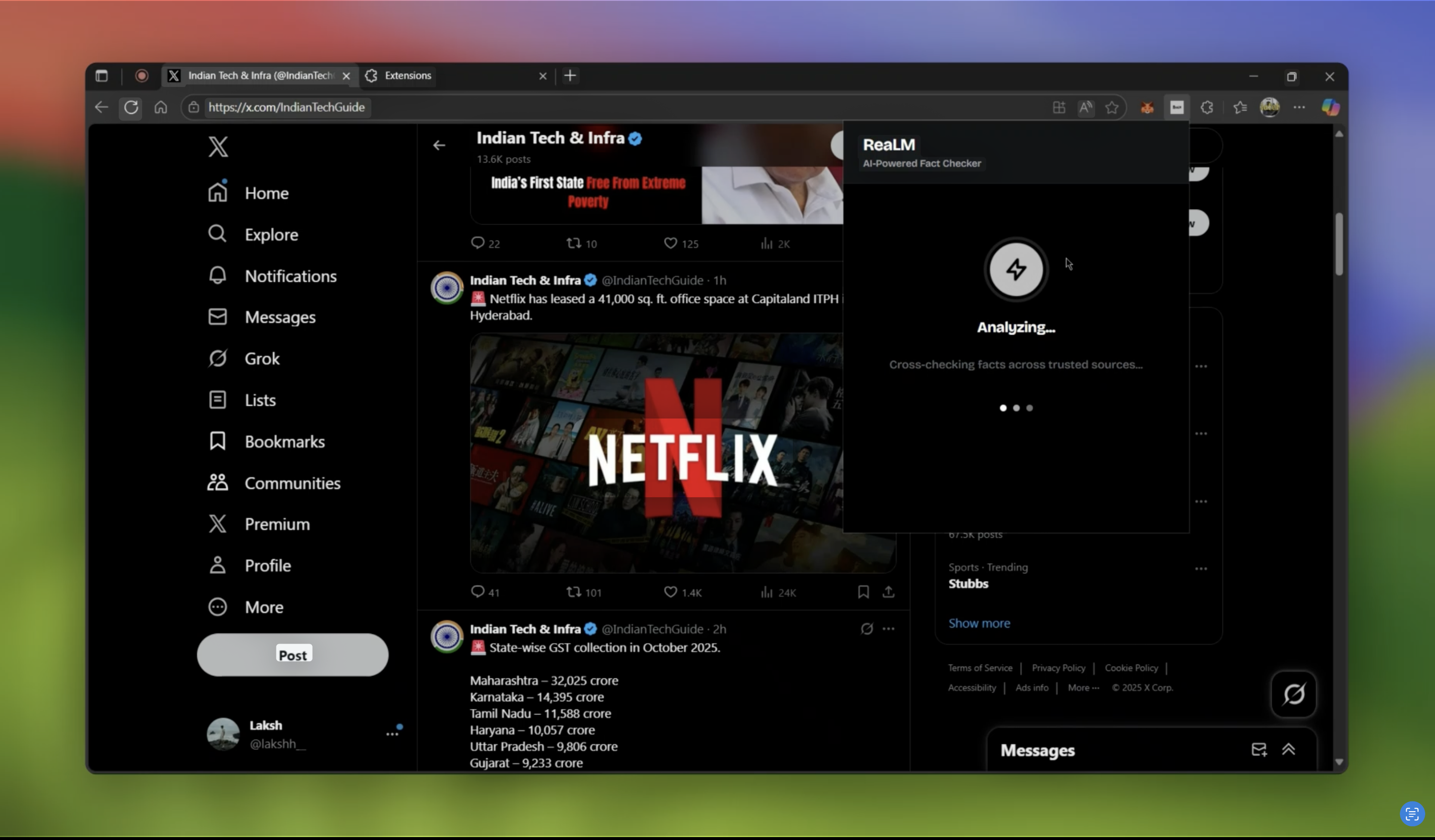Viewport: 1435px width, 840px height.
Task: Click the ReaLM extension toolbar icon
Action: tap(1177, 107)
